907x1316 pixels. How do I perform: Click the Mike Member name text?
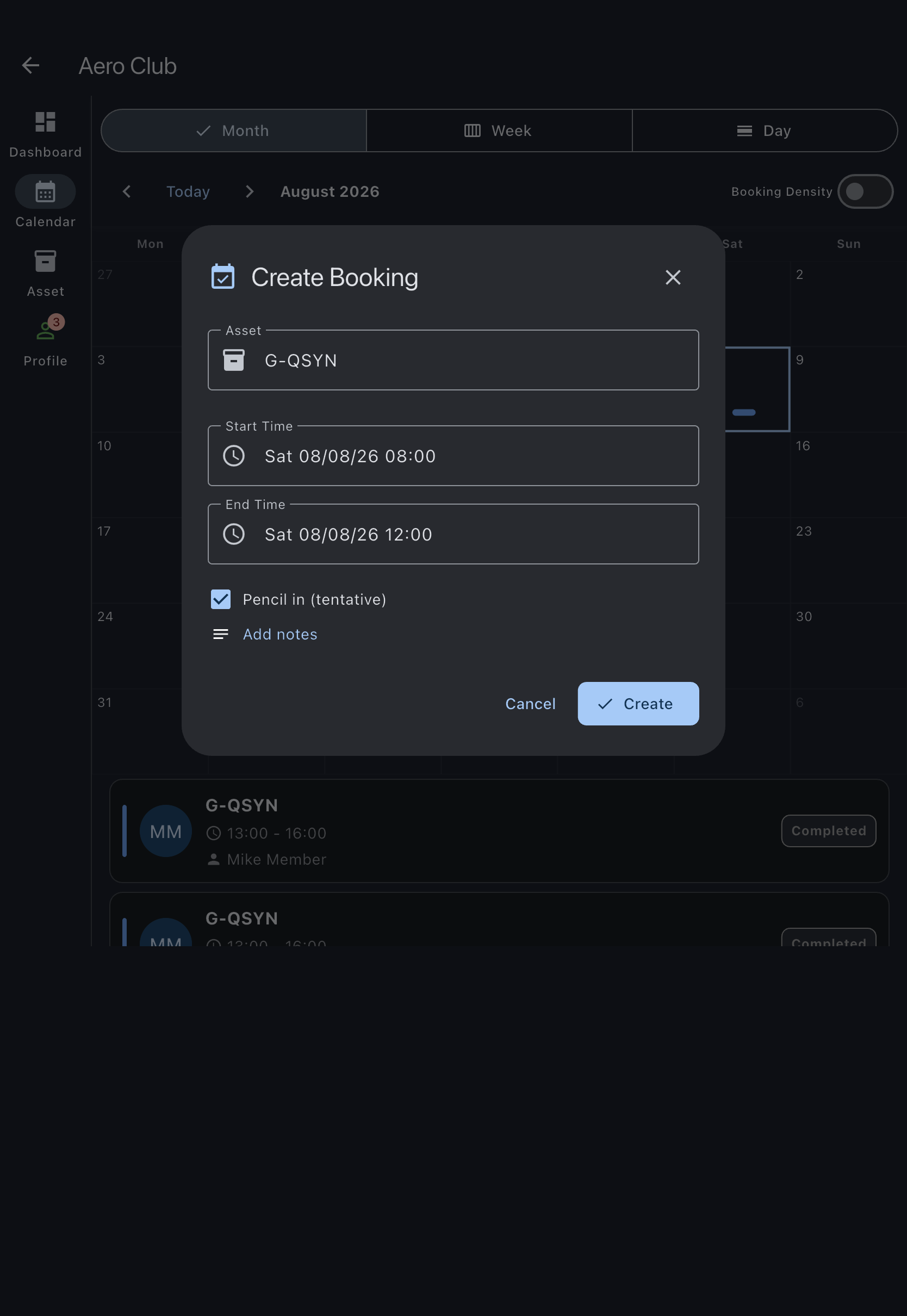[x=277, y=859]
